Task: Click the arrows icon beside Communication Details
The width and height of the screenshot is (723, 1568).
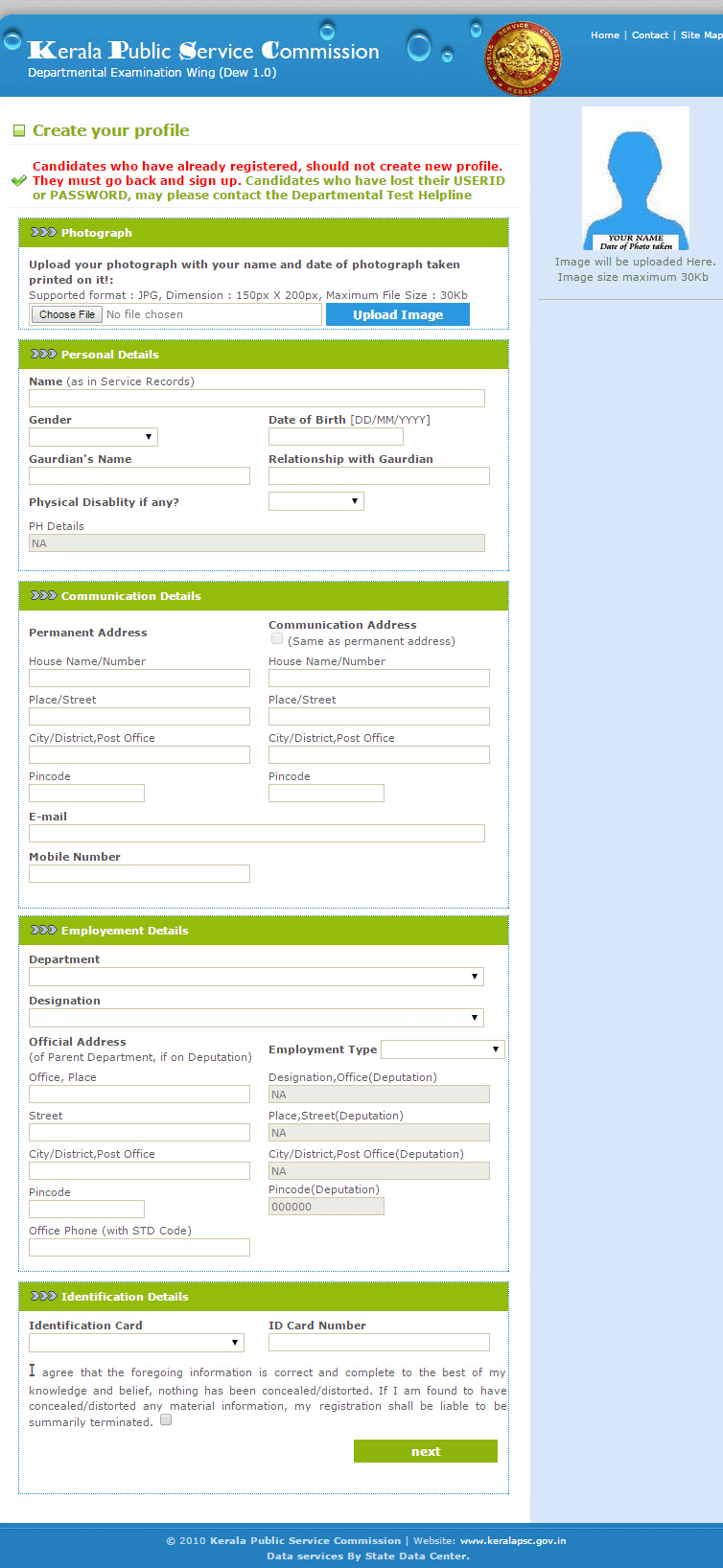Action: [x=43, y=596]
